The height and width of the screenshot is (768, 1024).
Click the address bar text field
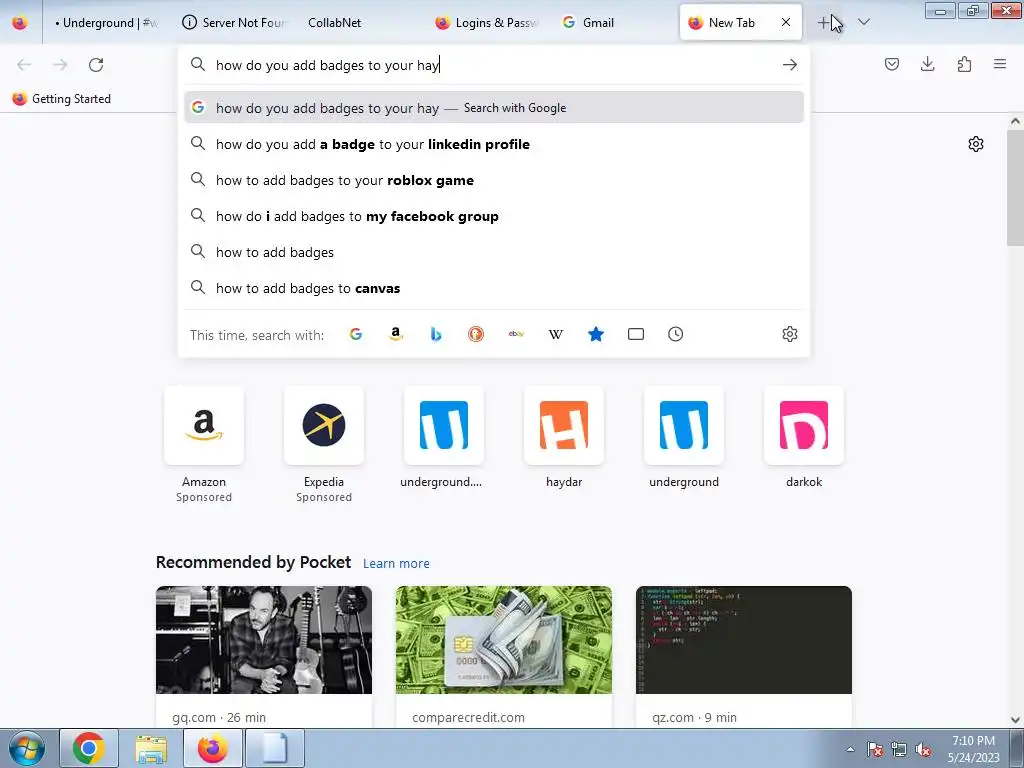494,65
